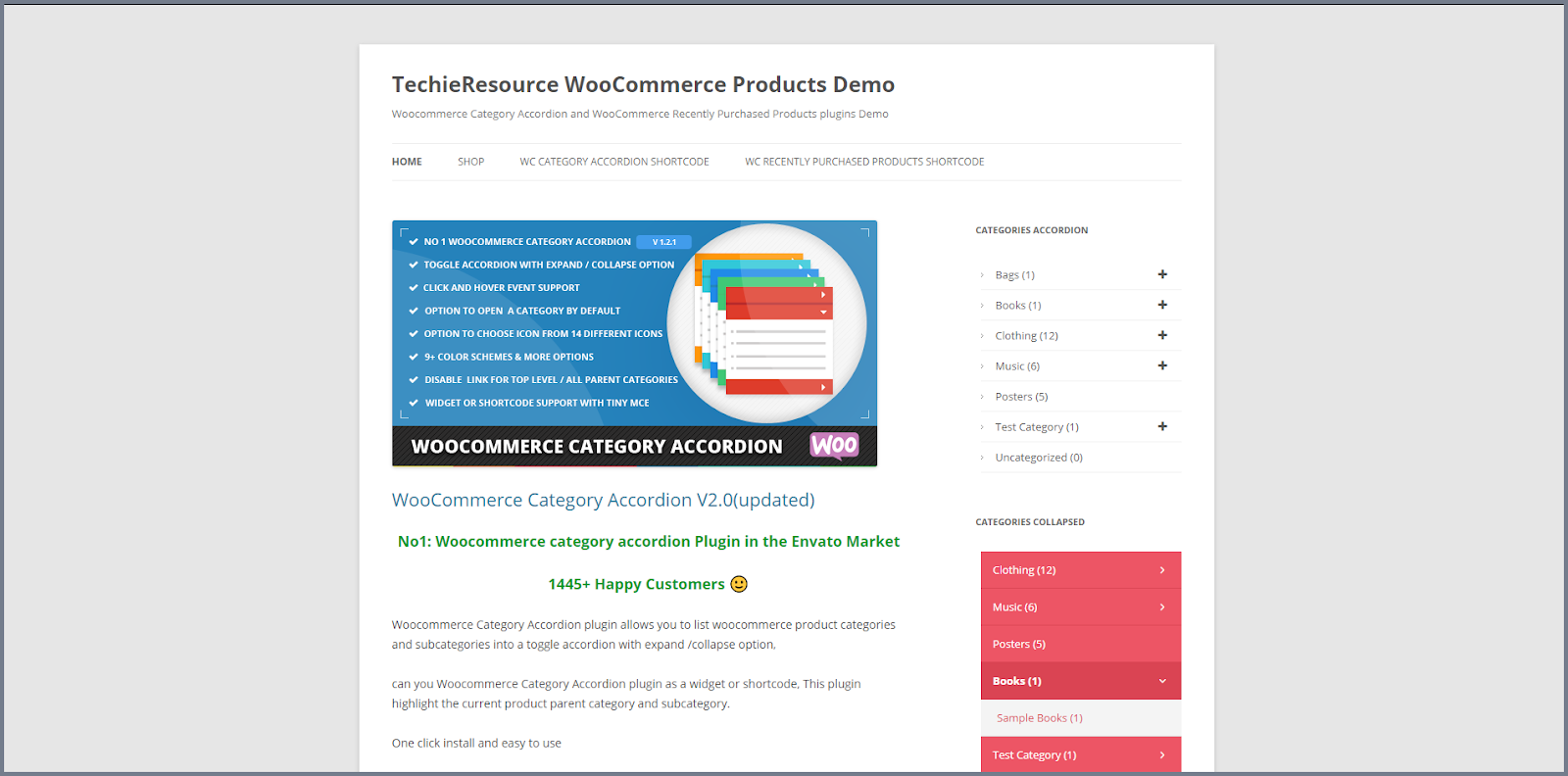Click the 1445+ Happy Customers text
The height and width of the screenshot is (776, 1568).
coord(636,584)
